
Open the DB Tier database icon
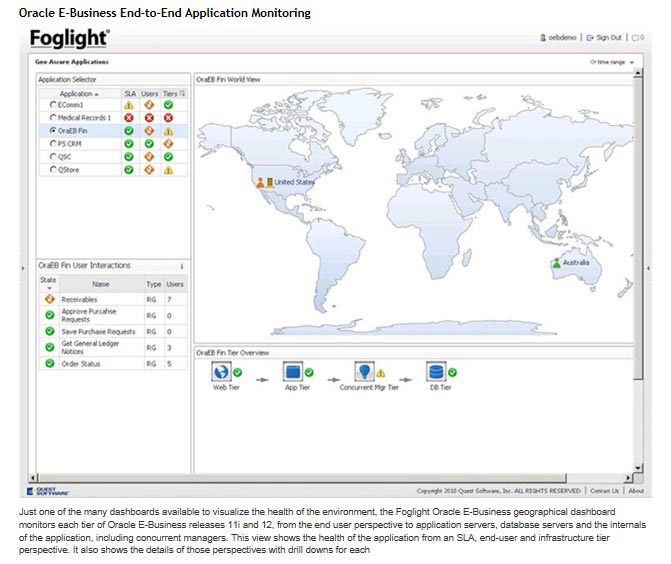point(436,371)
